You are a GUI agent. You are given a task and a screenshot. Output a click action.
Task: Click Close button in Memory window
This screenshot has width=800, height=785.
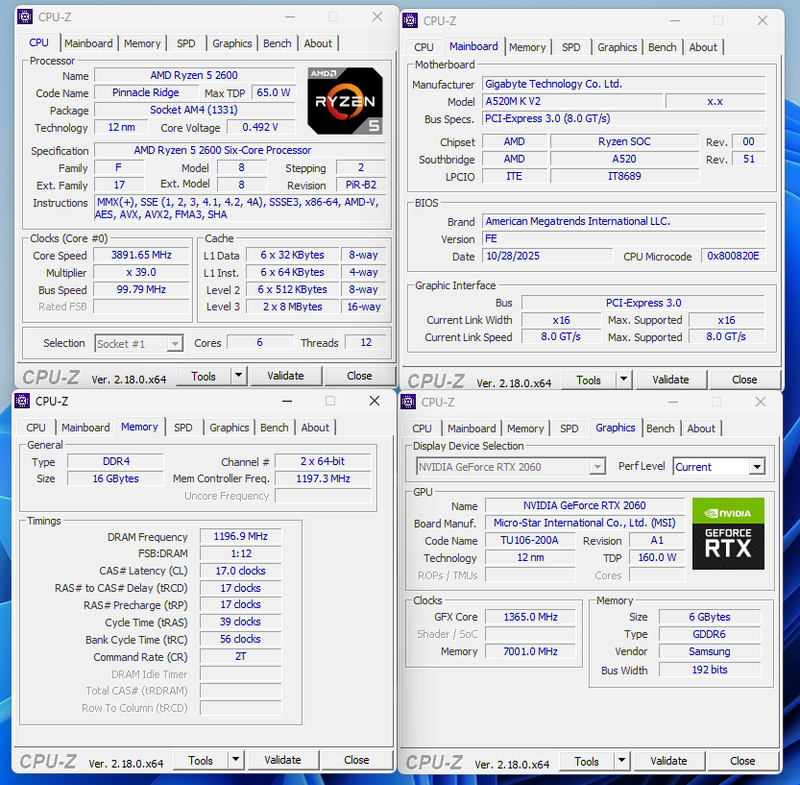click(356, 760)
